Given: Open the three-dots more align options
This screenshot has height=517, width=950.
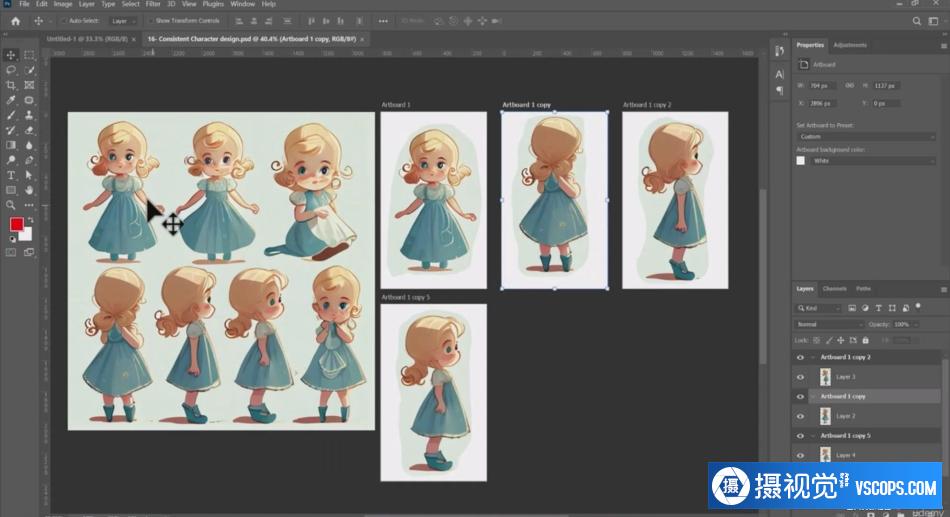Looking at the screenshot, I should [x=383, y=21].
